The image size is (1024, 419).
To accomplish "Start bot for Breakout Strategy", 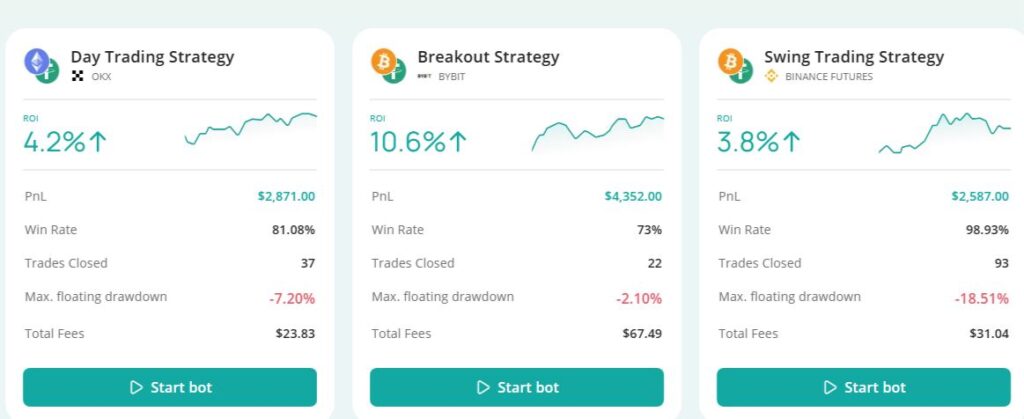I will pos(517,387).
